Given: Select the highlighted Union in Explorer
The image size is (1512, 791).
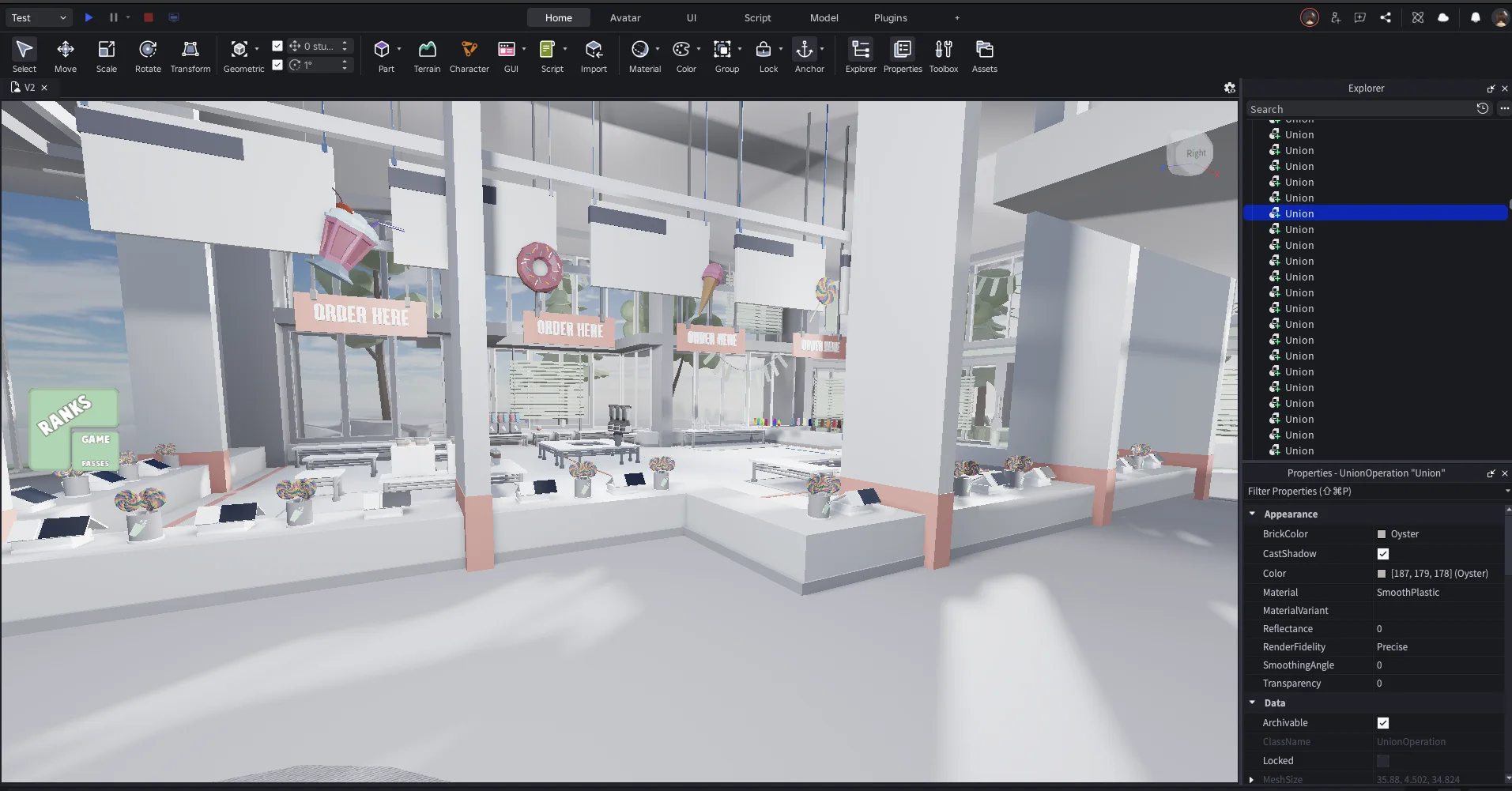Looking at the screenshot, I should tap(1375, 213).
